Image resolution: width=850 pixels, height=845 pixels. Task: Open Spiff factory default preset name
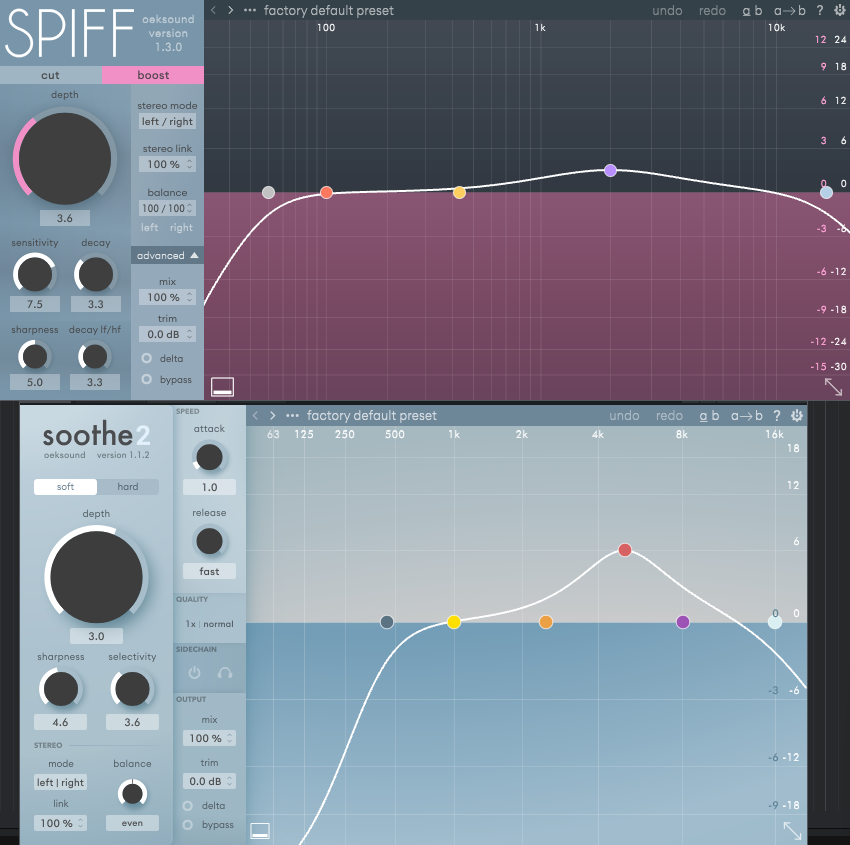pos(329,10)
